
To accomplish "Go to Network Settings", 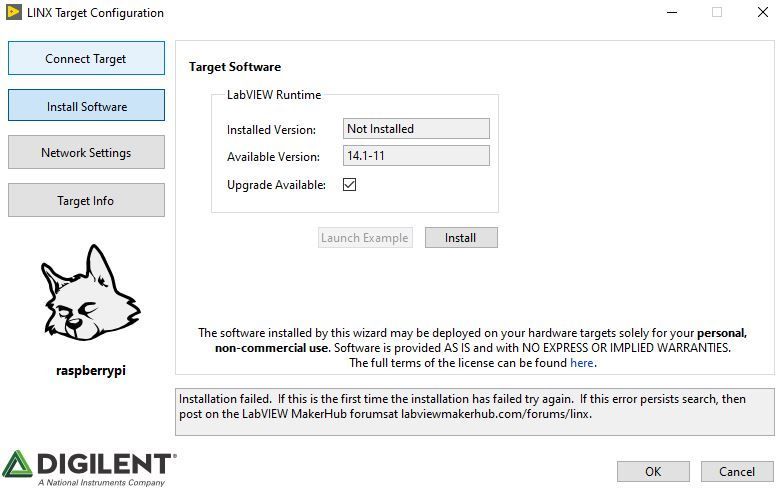I will pyautogui.click(x=86, y=152).
